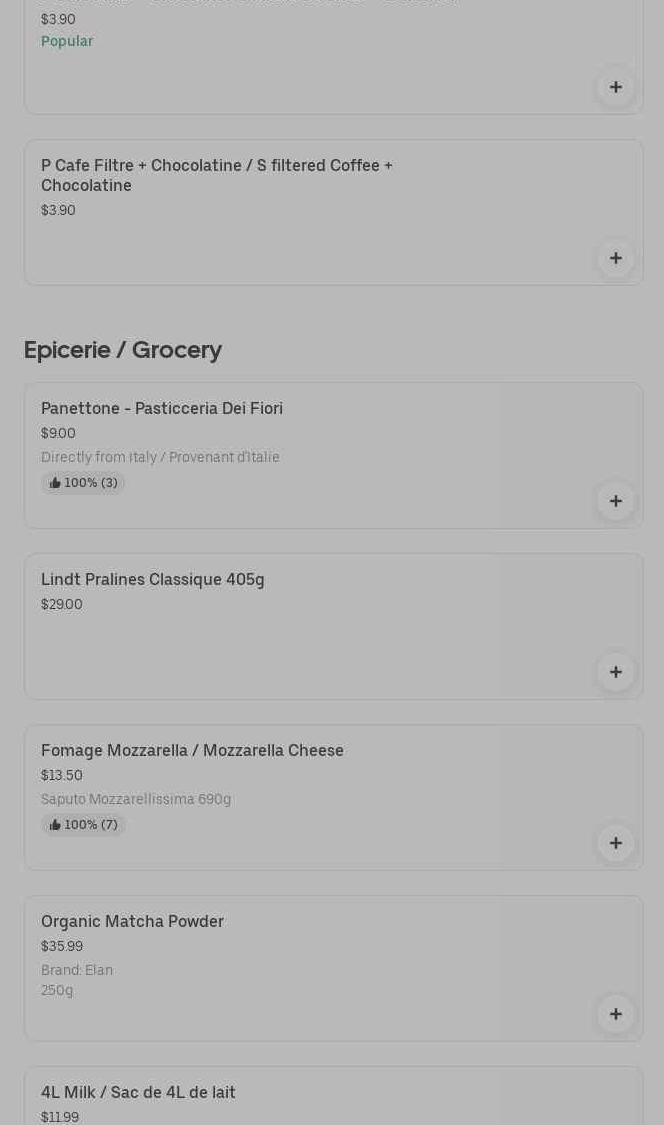Viewport: 664px width, 1125px height.
Task: Add Organic Matcha Powder to cart
Action: pyautogui.click(x=615, y=1013)
